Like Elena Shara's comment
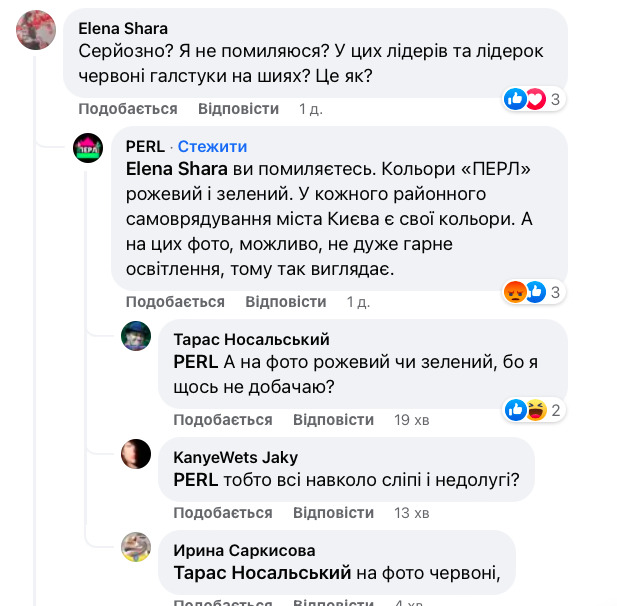Viewport: 617px width, 606px height. (128, 109)
